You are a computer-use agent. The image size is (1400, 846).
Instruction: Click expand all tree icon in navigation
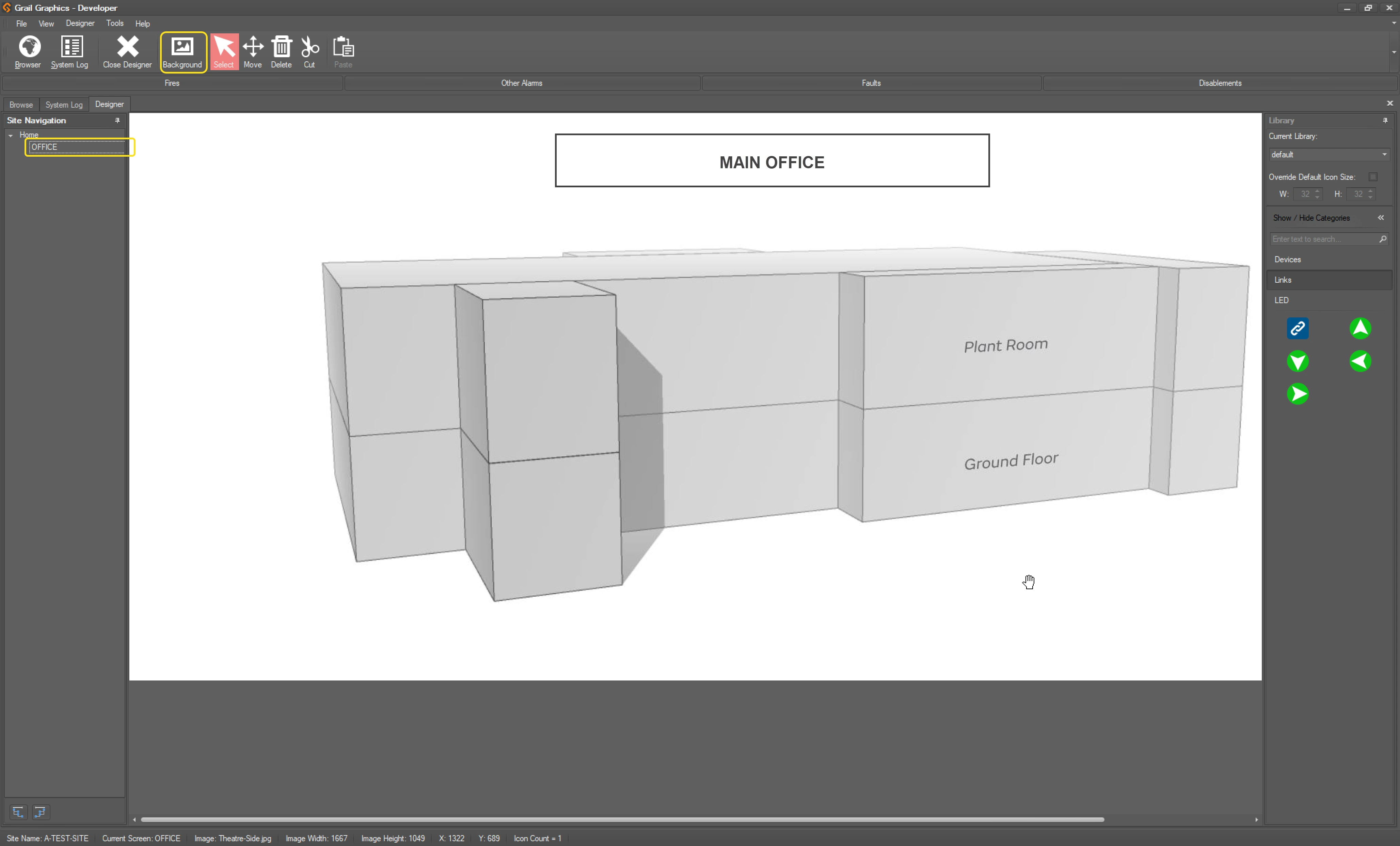(x=18, y=812)
